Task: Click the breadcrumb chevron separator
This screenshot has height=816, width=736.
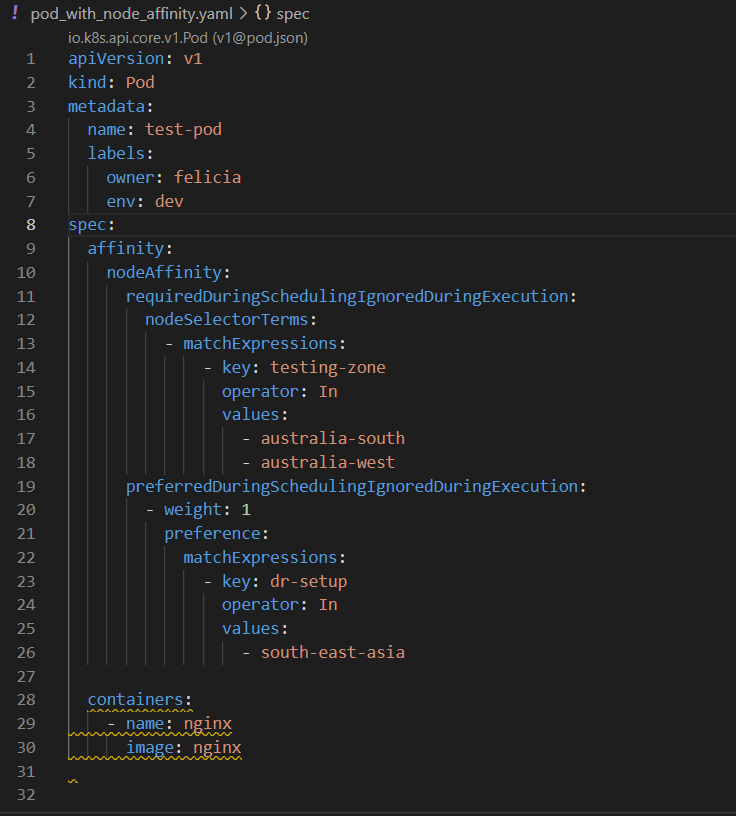Action: pos(243,14)
